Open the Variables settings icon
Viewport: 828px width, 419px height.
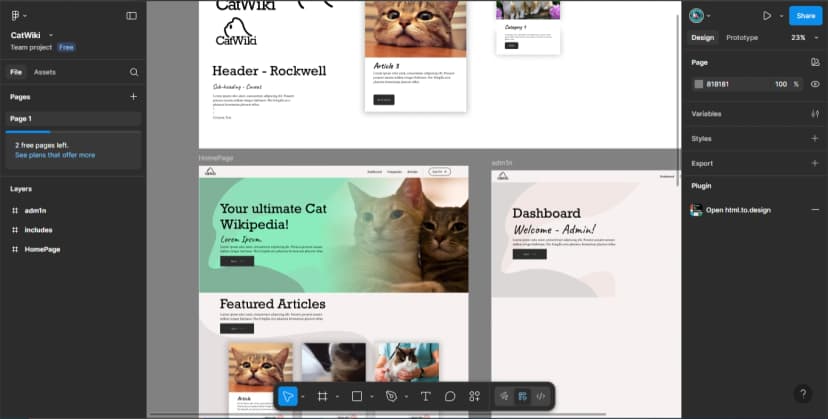pos(815,114)
